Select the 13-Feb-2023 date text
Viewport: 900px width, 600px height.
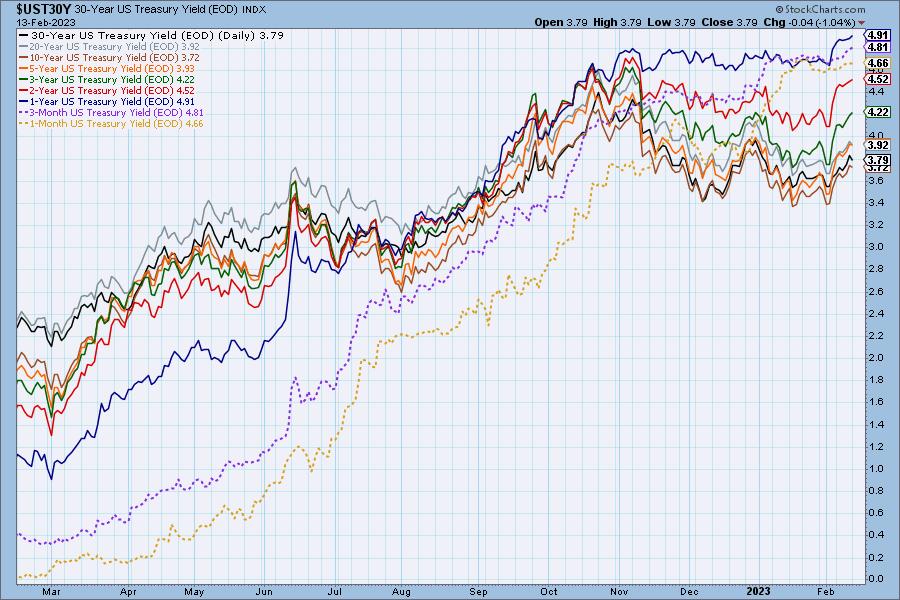click(46, 22)
